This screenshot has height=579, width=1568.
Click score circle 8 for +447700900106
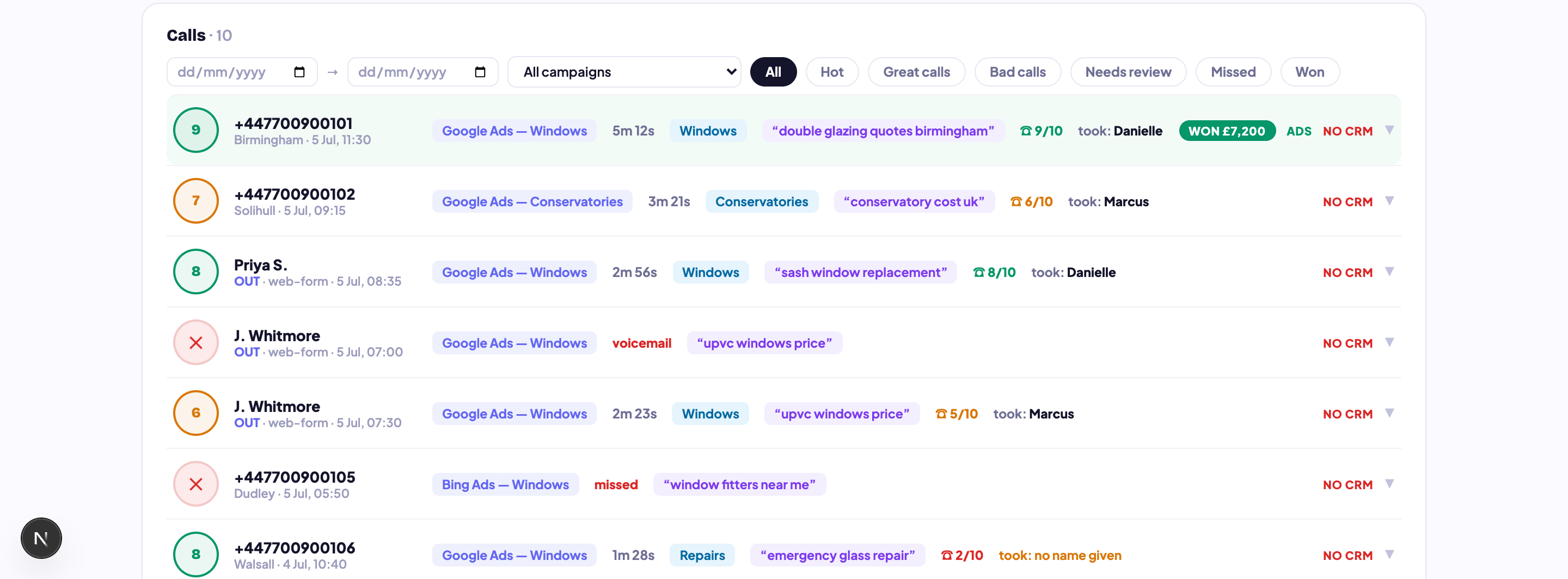[196, 555]
